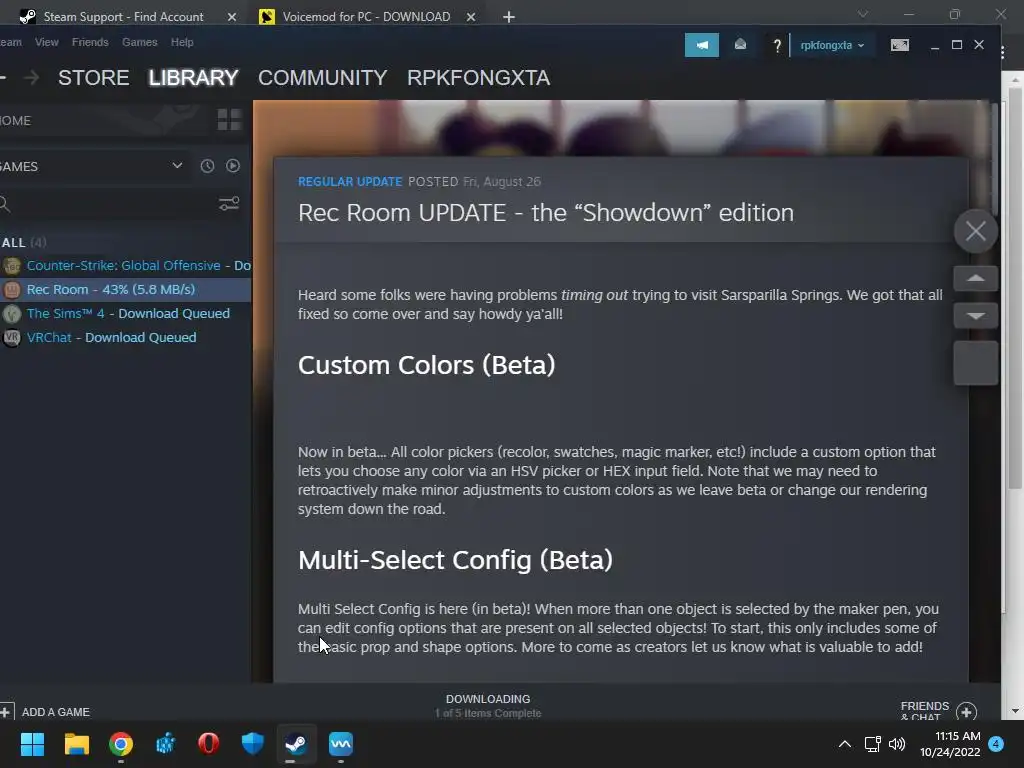Select The Sims 4 - Download Queued

point(125,313)
